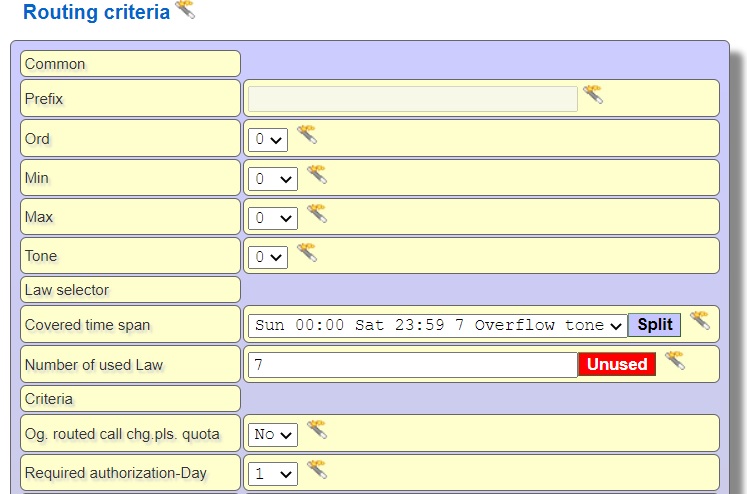The height and width of the screenshot is (494, 747).
Task: Expand the Max value dropdown
Action: (x=273, y=218)
